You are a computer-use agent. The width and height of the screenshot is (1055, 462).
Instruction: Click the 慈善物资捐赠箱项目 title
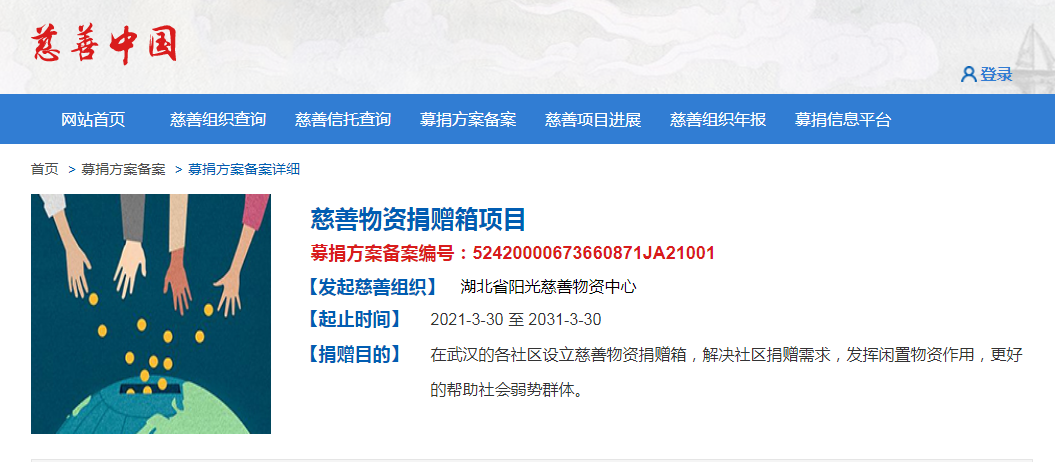(418, 220)
